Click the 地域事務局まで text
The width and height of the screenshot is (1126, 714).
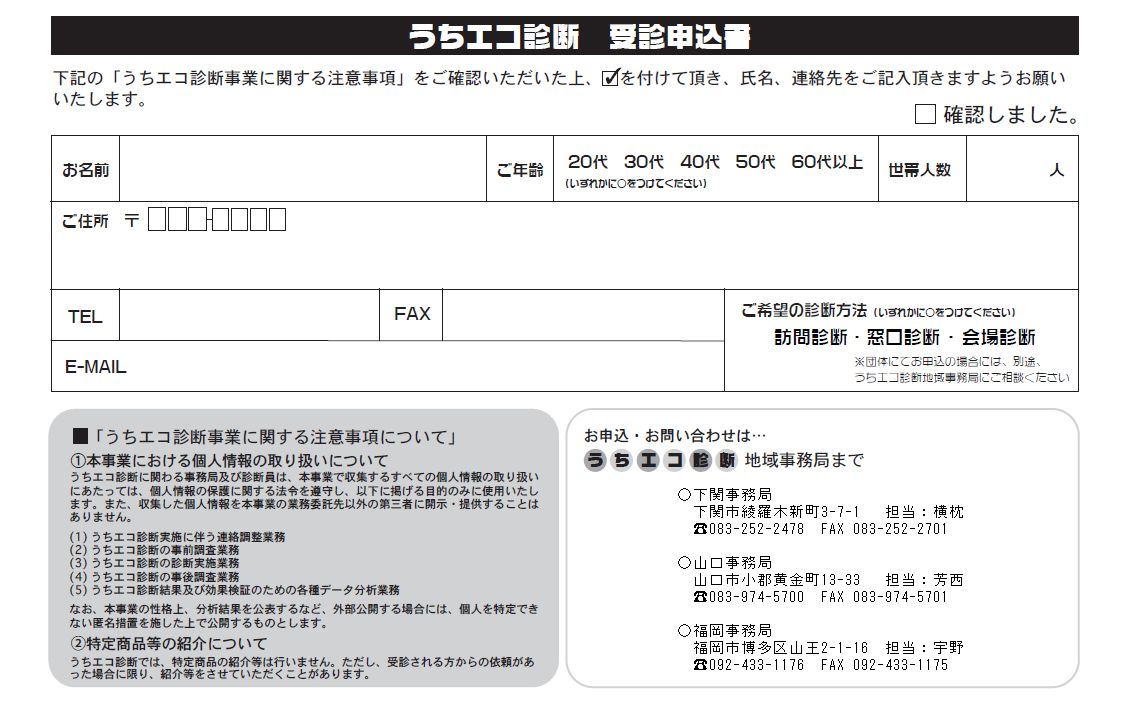(x=804, y=460)
